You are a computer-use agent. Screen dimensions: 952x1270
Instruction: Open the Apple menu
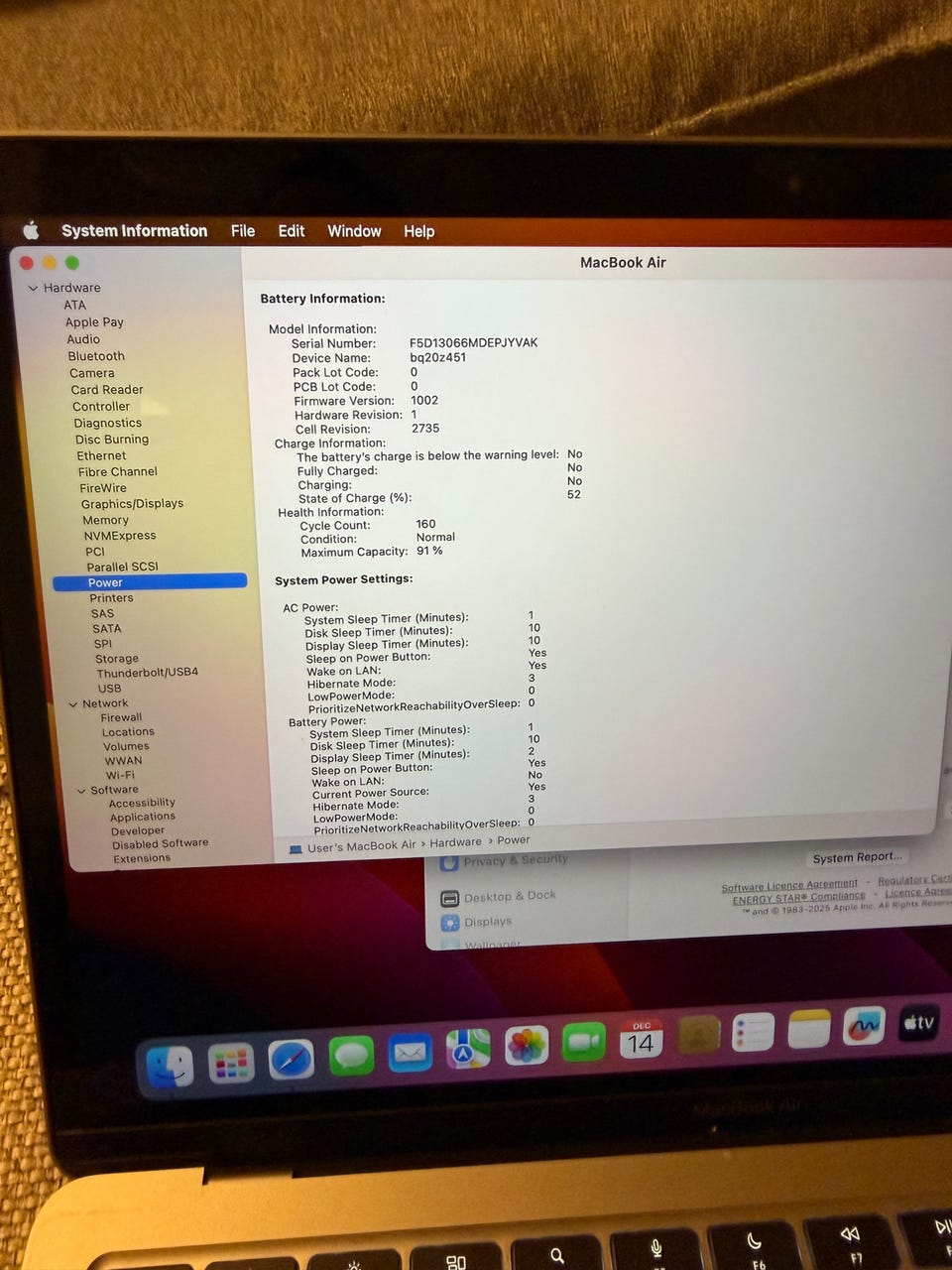pyautogui.click(x=31, y=231)
